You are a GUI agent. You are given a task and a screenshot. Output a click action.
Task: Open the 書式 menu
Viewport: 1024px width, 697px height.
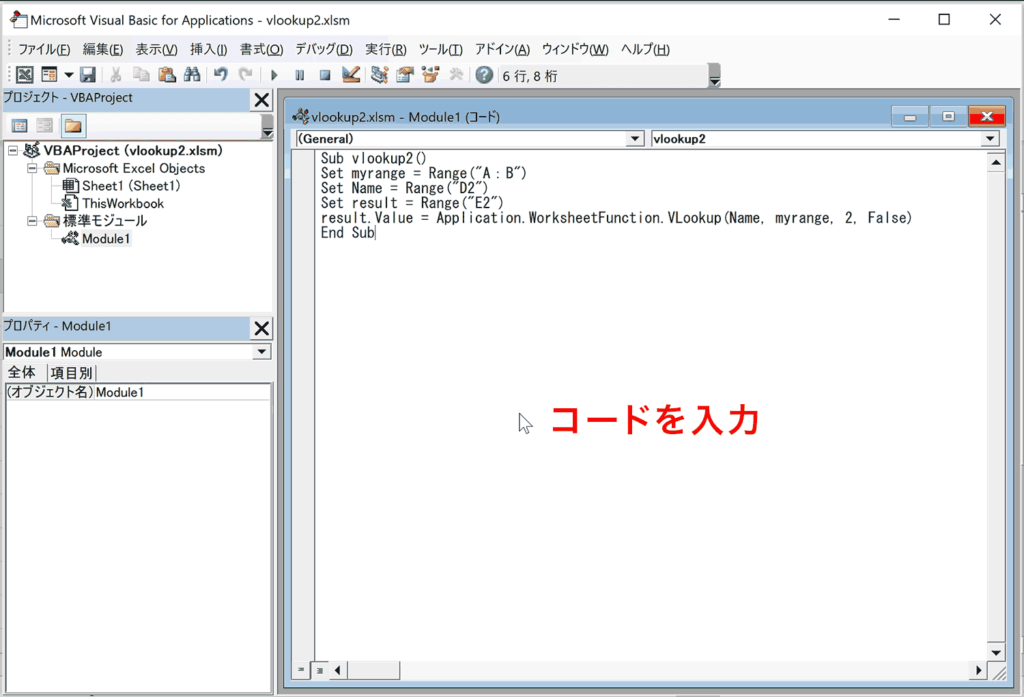pyautogui.click(x=261, y=50)
